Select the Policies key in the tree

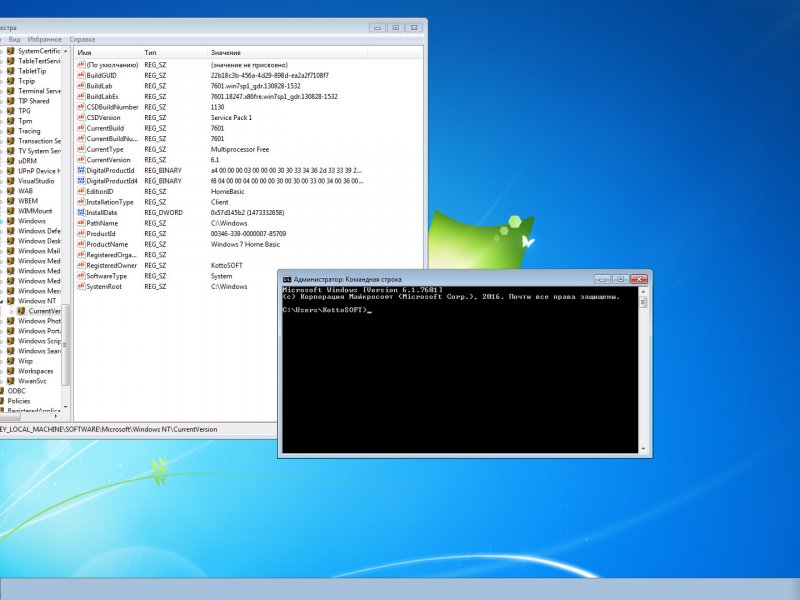pyautogui.click(x=18, y=401)
